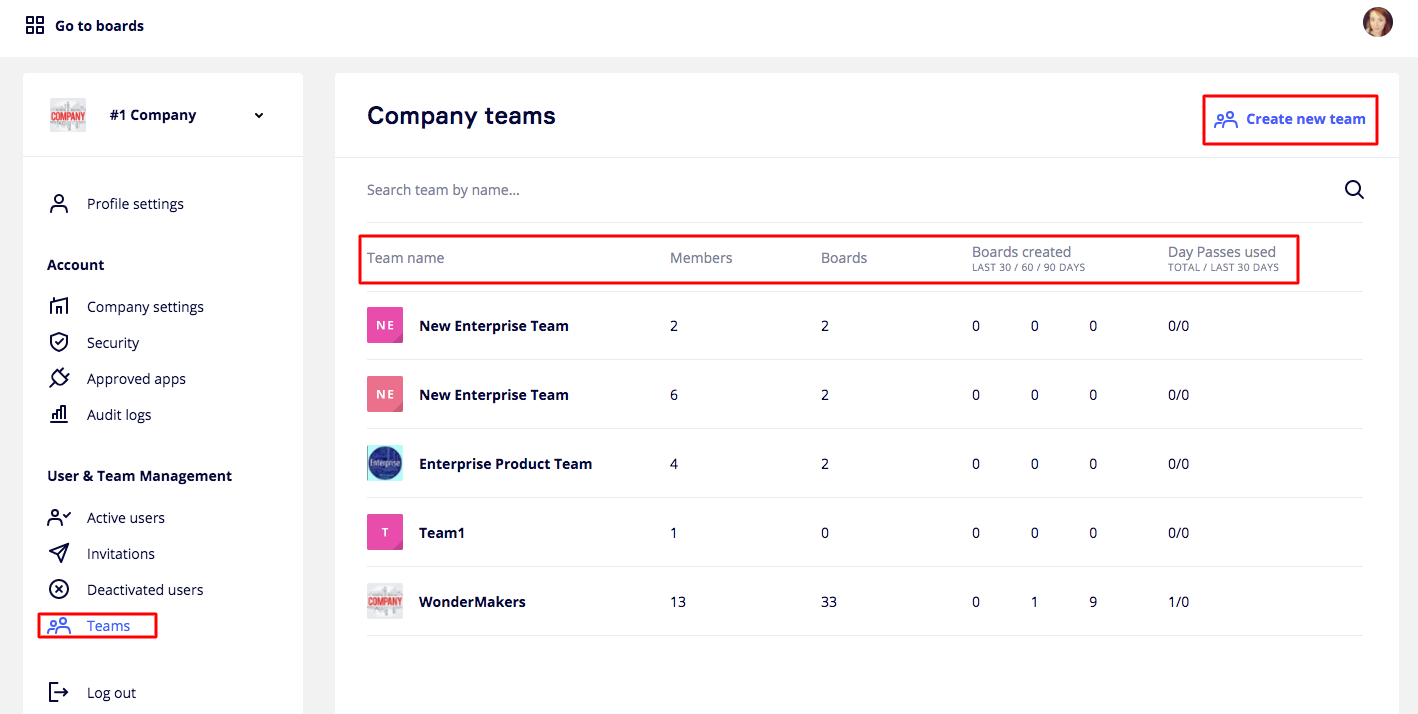Click the Team1 pink avatar thumbnail
Viewport: 1418px width, 714px height.
(385, 533)
